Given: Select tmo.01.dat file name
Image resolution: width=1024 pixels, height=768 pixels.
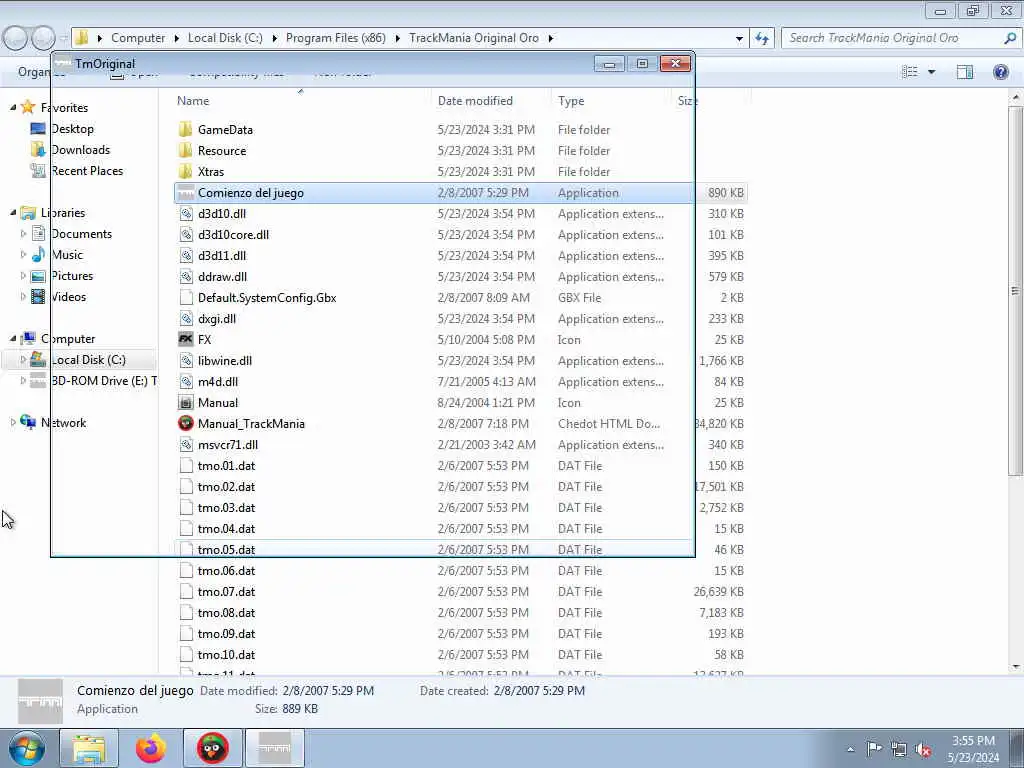Looking at the screenshot, I should pyautogui.click(x=226, y=466).
